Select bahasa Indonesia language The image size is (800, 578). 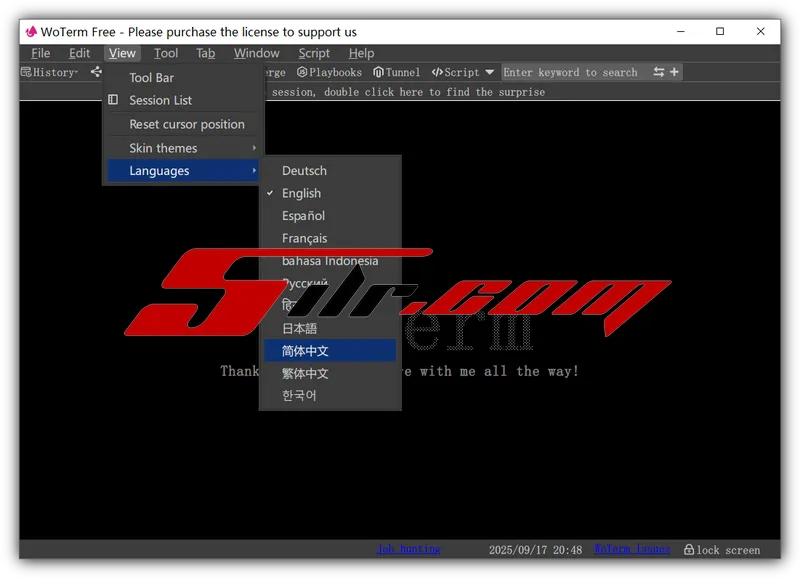click(330, 260)
